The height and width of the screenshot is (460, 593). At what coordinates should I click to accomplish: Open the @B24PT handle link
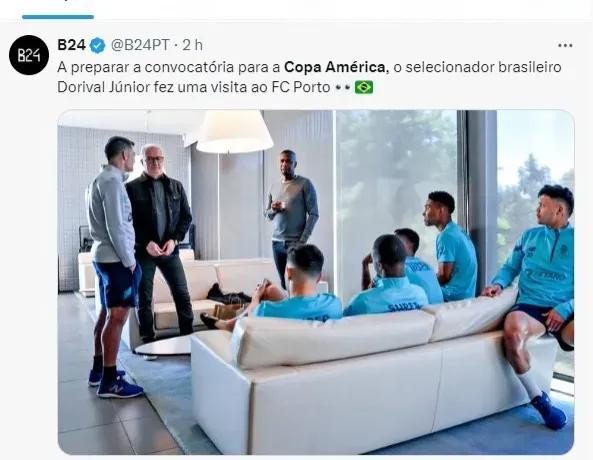(140, 45)
